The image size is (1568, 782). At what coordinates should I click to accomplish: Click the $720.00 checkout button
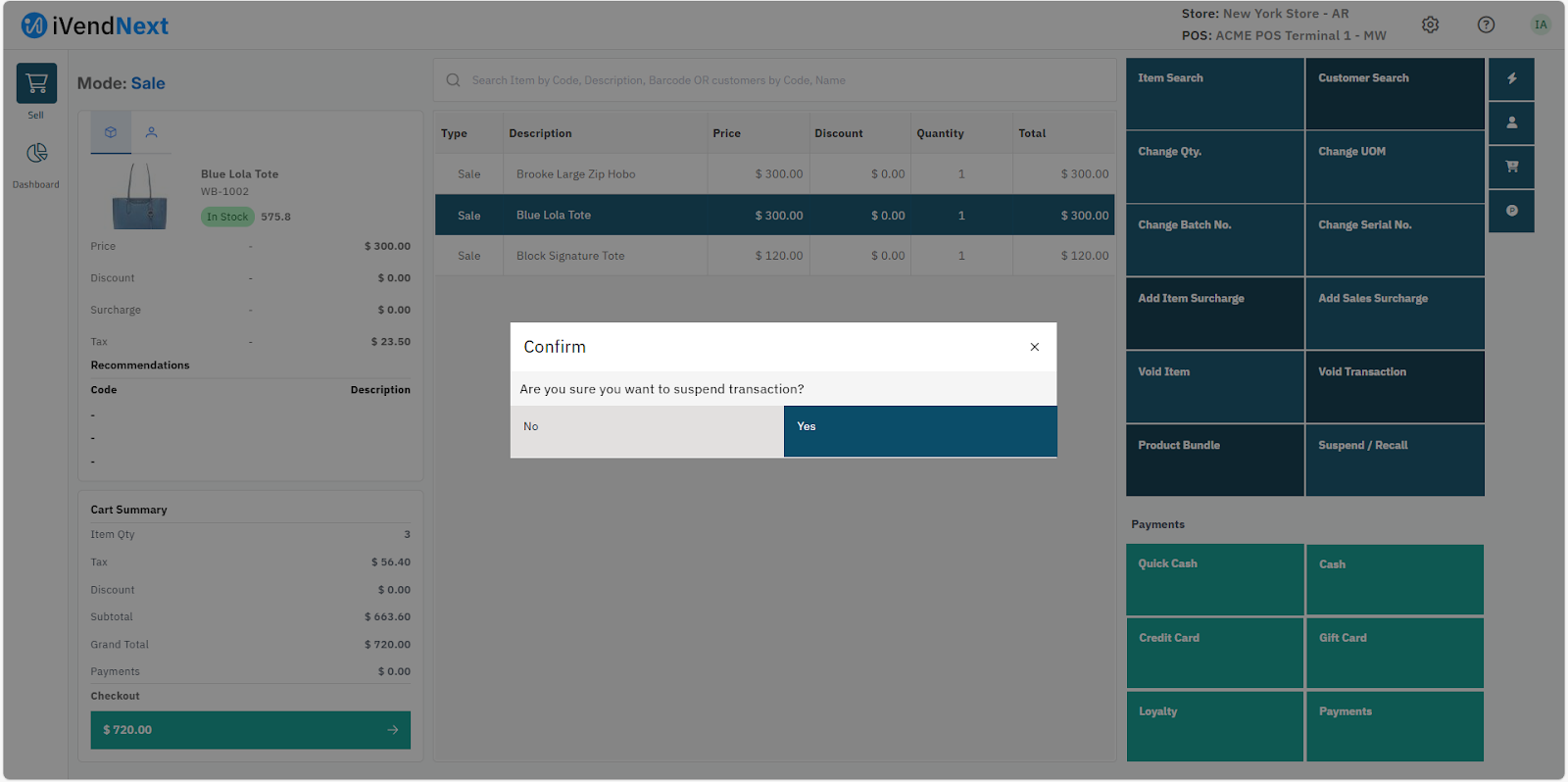click(x=250, y=730)
